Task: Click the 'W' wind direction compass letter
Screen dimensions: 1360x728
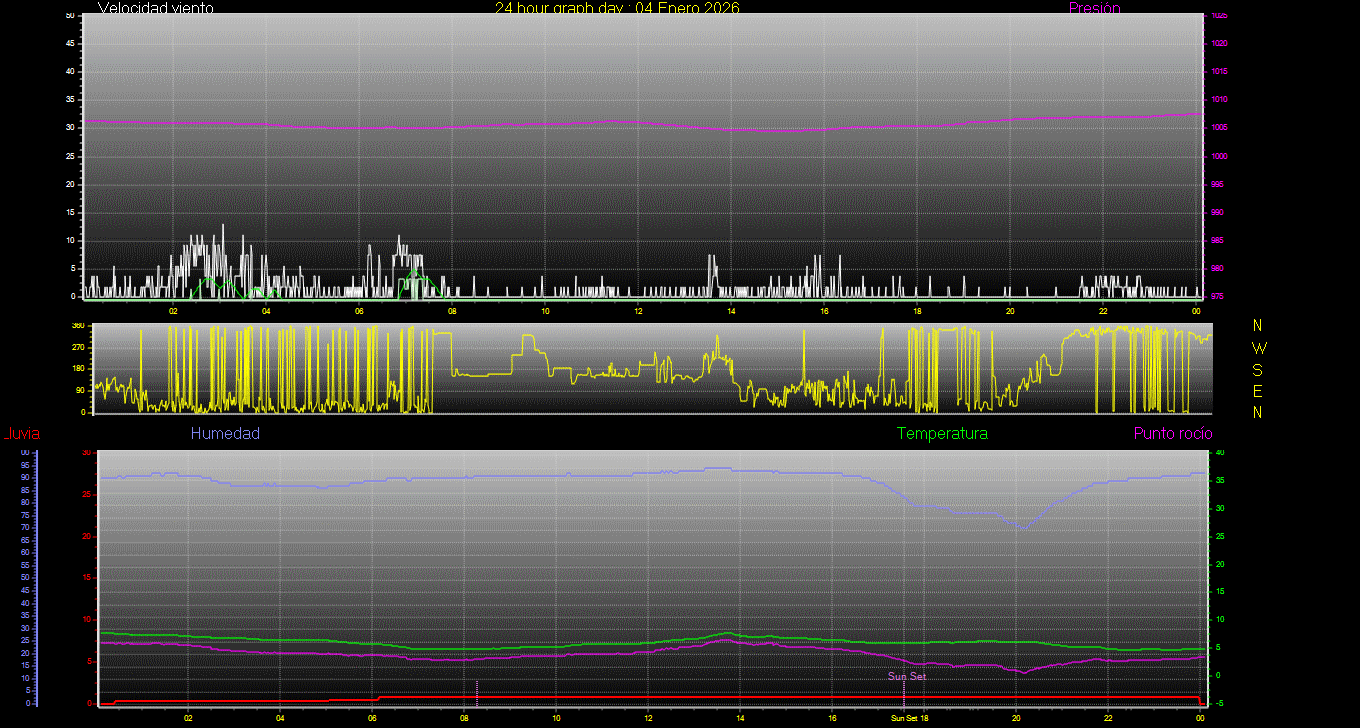Action: (1258, 348)
